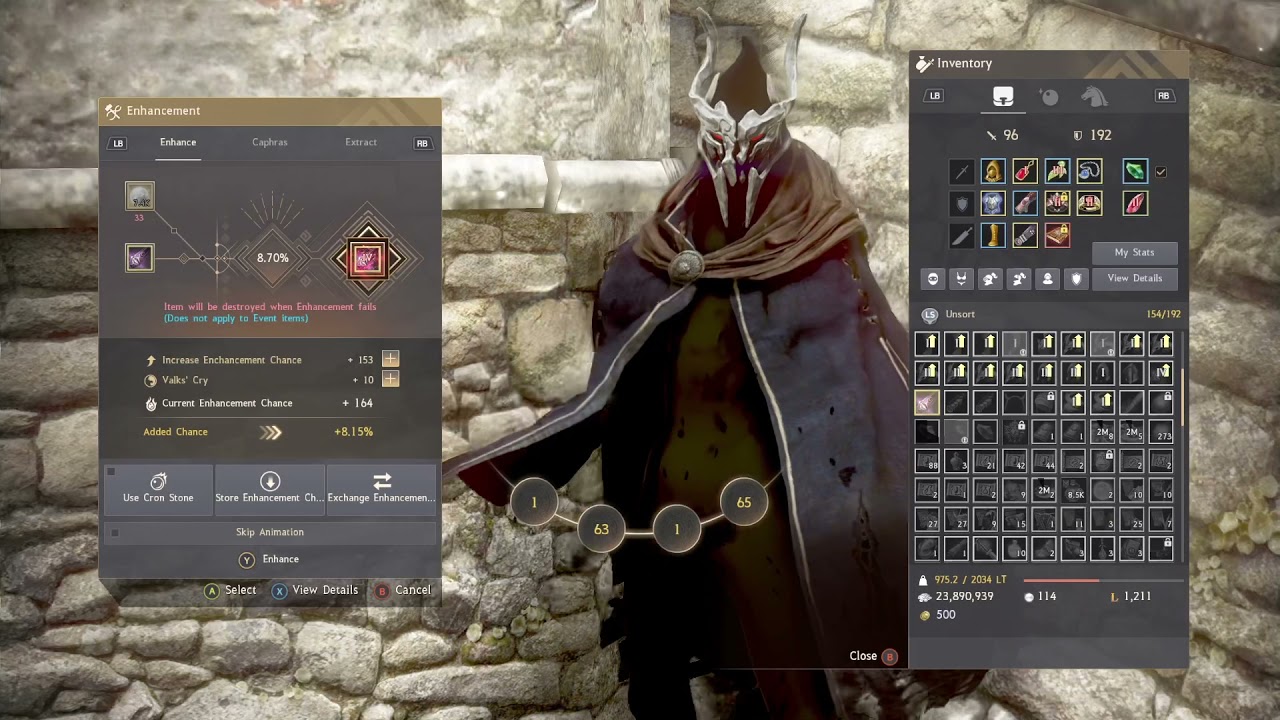Click View Details in Inventory panel
Image resolution: width=1280 pixels, height=720 pixels.
[1134, 278]
